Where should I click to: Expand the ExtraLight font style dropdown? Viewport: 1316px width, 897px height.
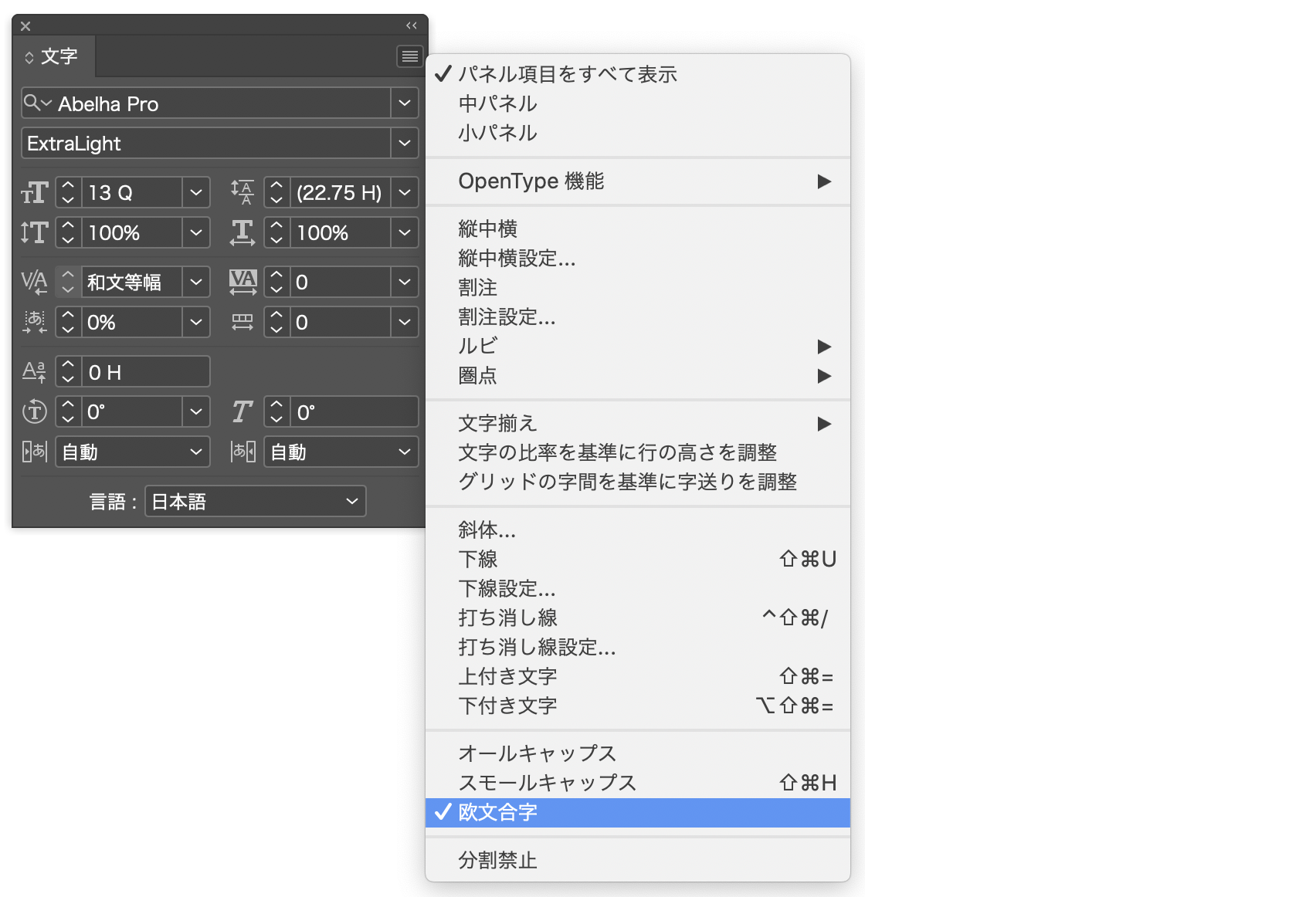pos(405,144)
